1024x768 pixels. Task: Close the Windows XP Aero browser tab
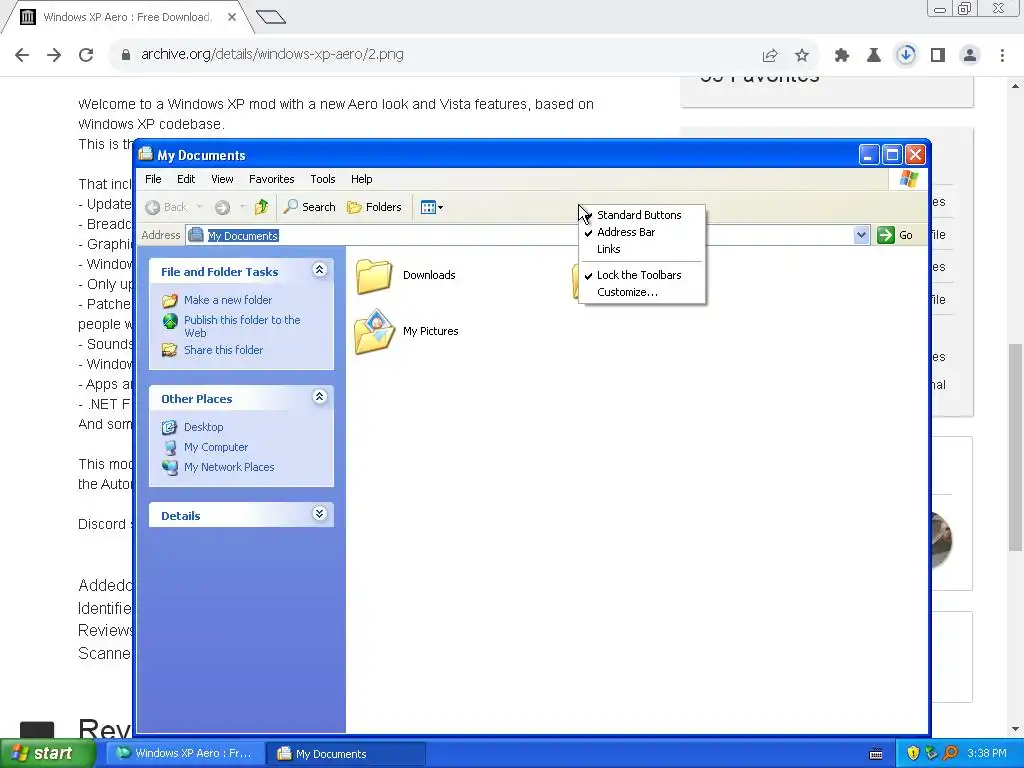232,17
